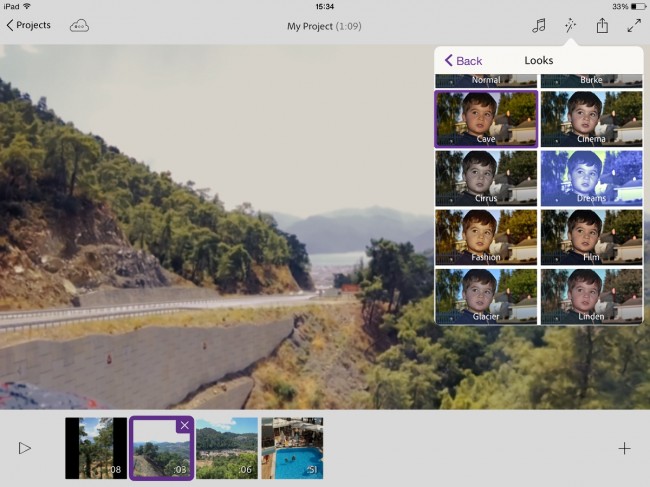Open Creative Cloud sync icon

click(79, 26)
